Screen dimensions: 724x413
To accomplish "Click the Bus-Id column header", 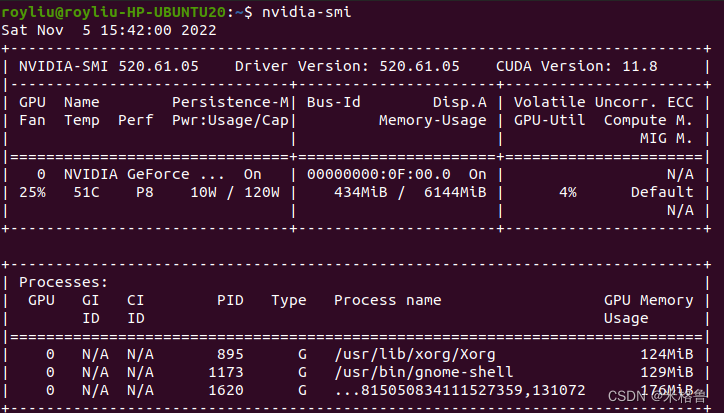I will coord(334,102).
